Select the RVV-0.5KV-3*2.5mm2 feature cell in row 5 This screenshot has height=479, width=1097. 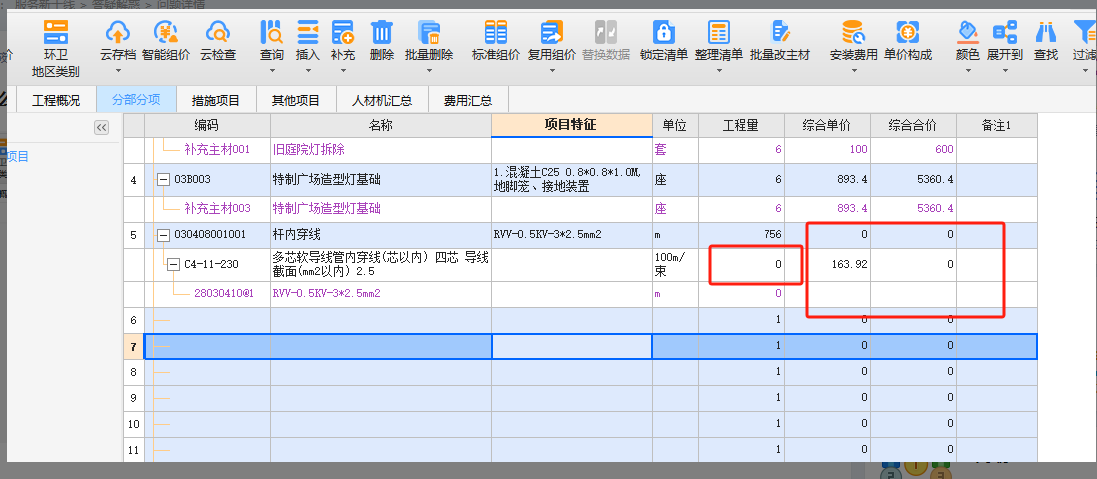571,235
